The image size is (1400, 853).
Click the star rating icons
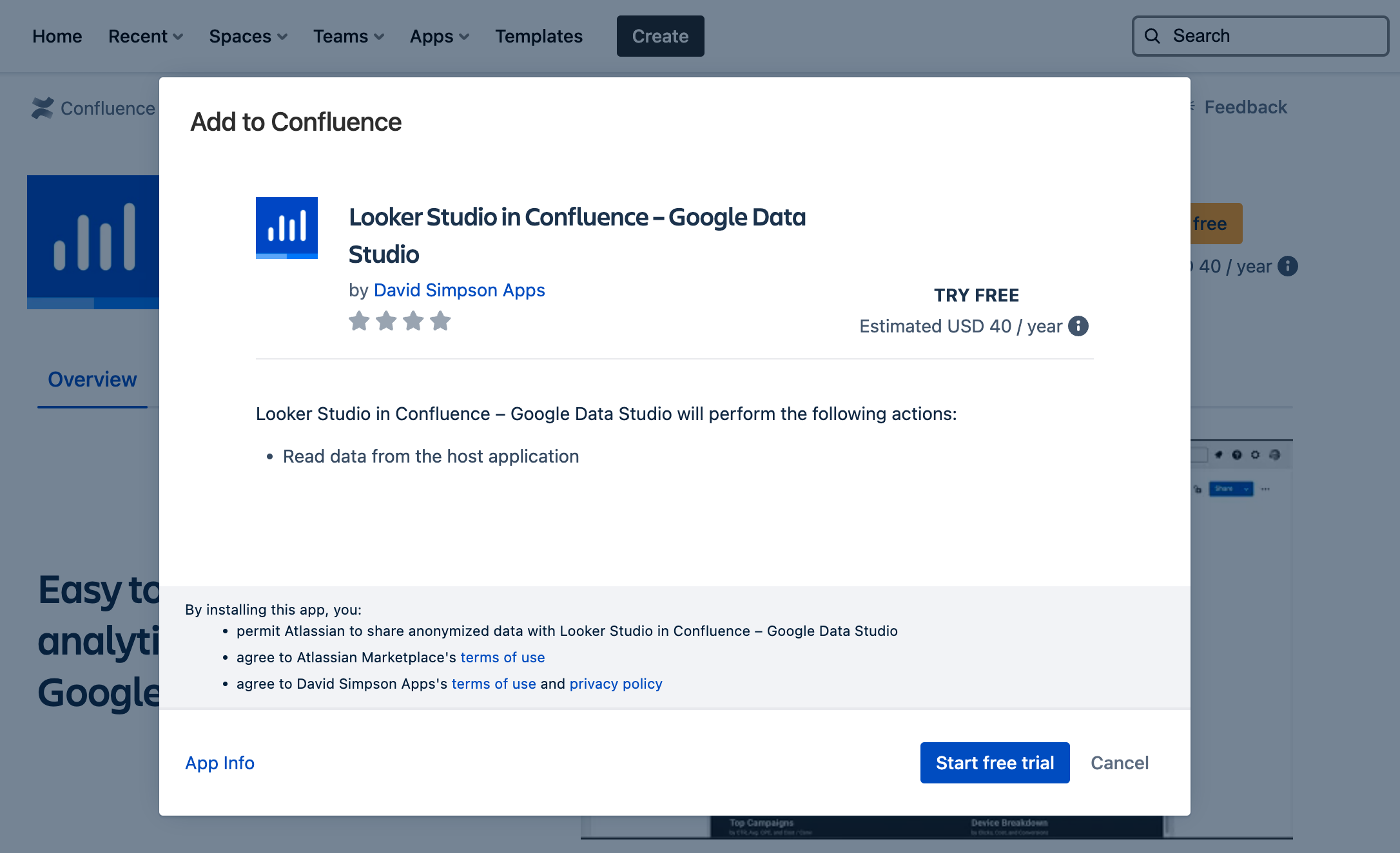400,321
